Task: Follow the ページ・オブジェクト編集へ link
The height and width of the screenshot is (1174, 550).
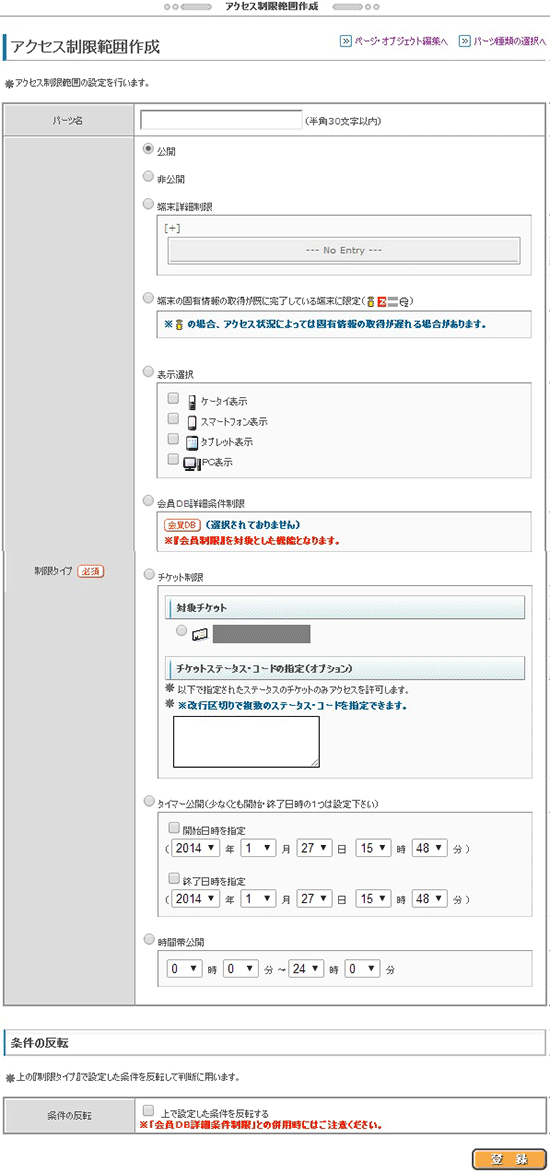Action: point(401,41)
